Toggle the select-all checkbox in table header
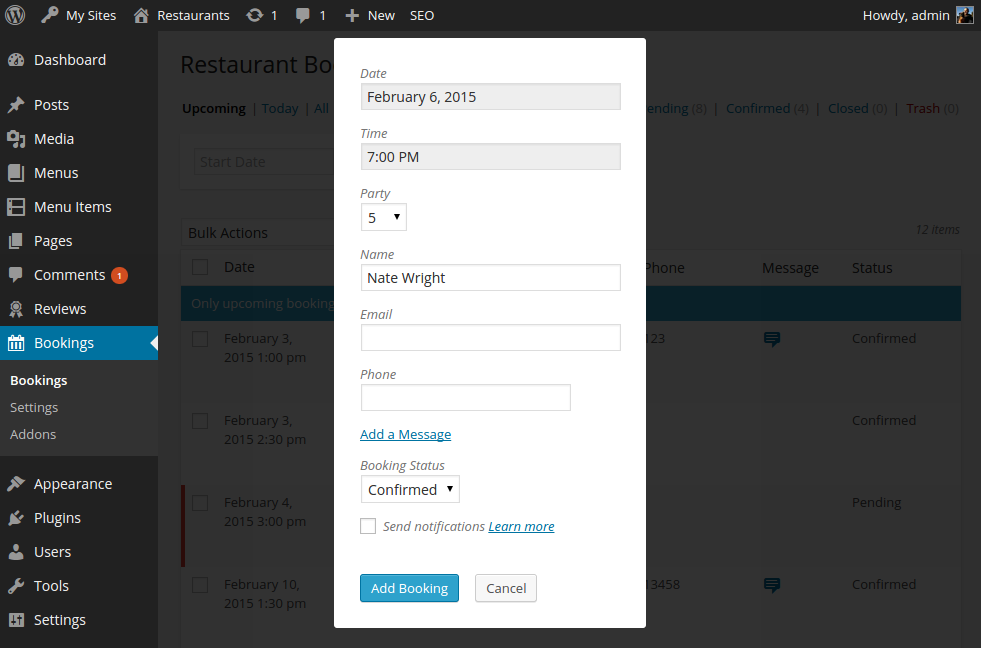This screenshot has height=648, width=981. (200, 267)
